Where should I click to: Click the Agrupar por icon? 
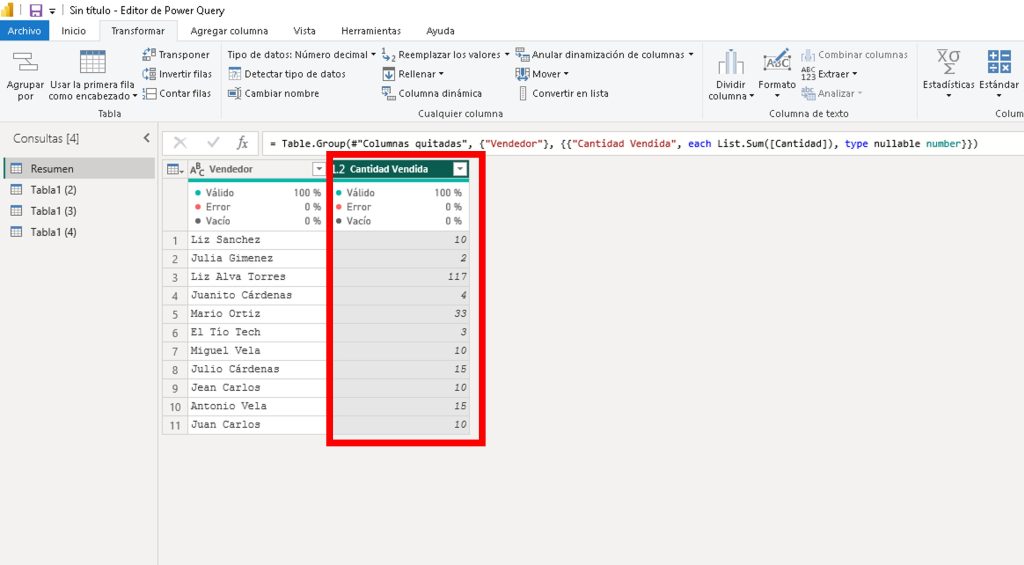pyautogui.click(x=25, y=64)
